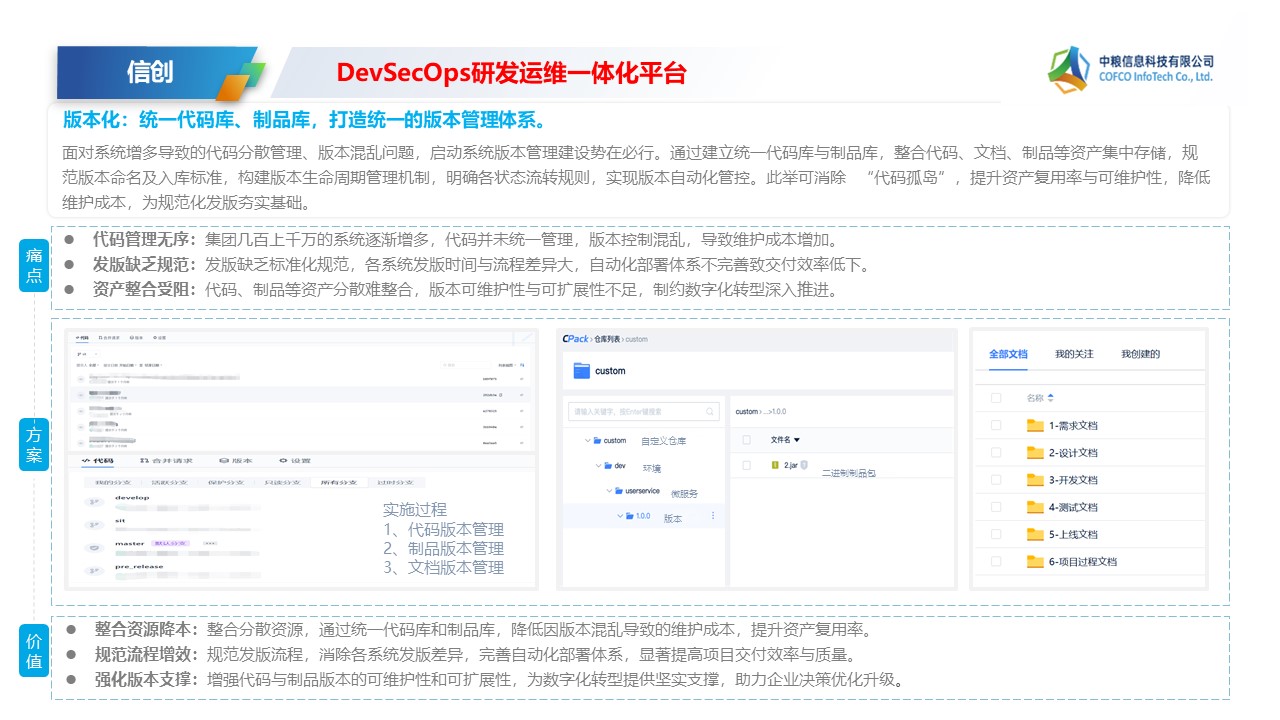The width and height of the screenshot is (1280, 720).
Task: Click the 仓库列表 breadcrumb link
Action: point(607,339)
